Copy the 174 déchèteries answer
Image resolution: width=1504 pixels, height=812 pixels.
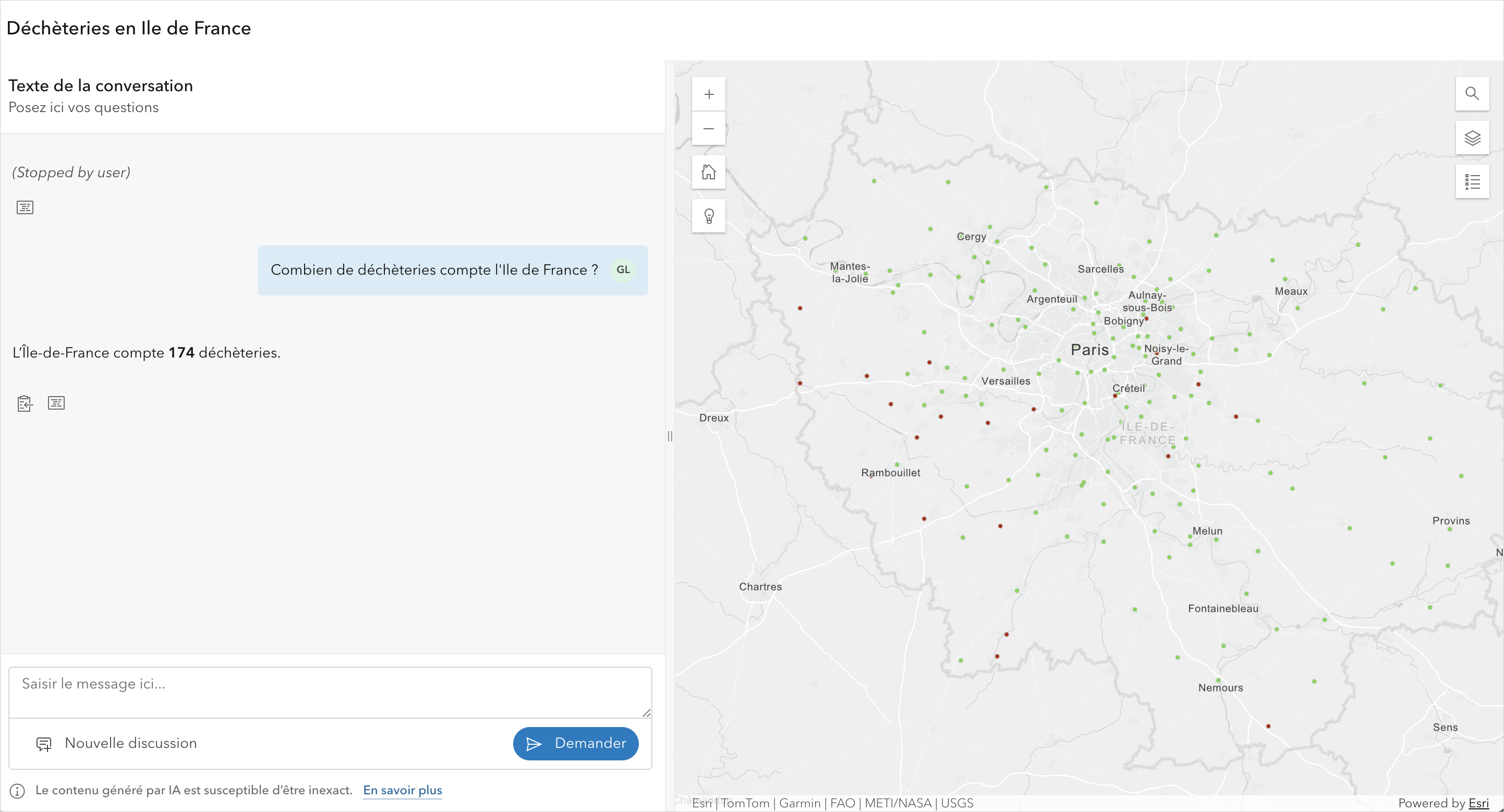25,403
